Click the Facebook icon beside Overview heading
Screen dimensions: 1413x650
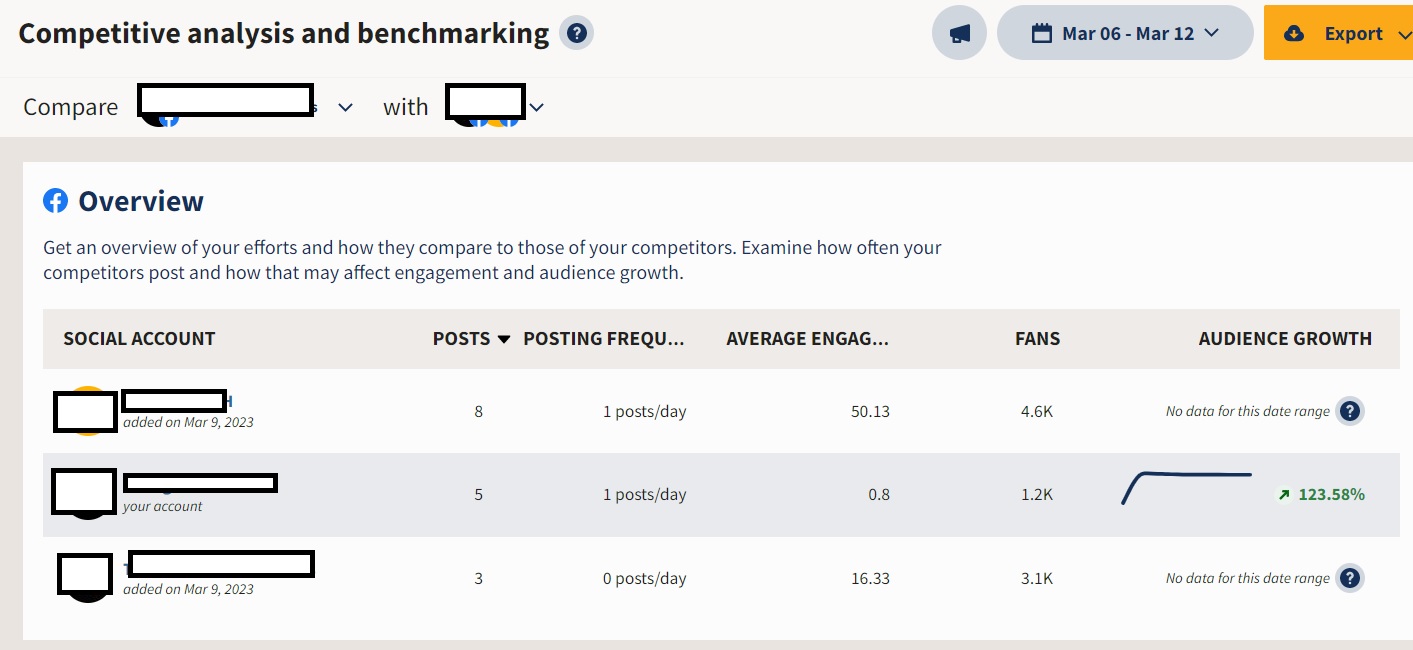point(55,201)
